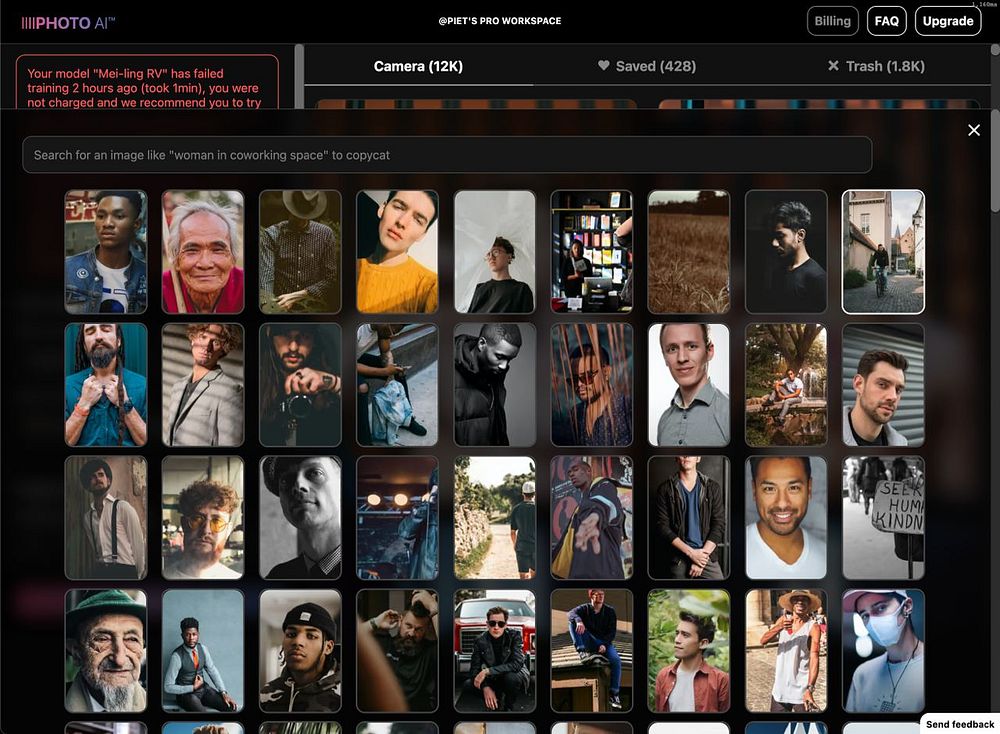The width and height of the screenshot is (1000, 734).
Task: Select the cyclist in village street photo
Action: pyautogui.click(x=883, y=252)
